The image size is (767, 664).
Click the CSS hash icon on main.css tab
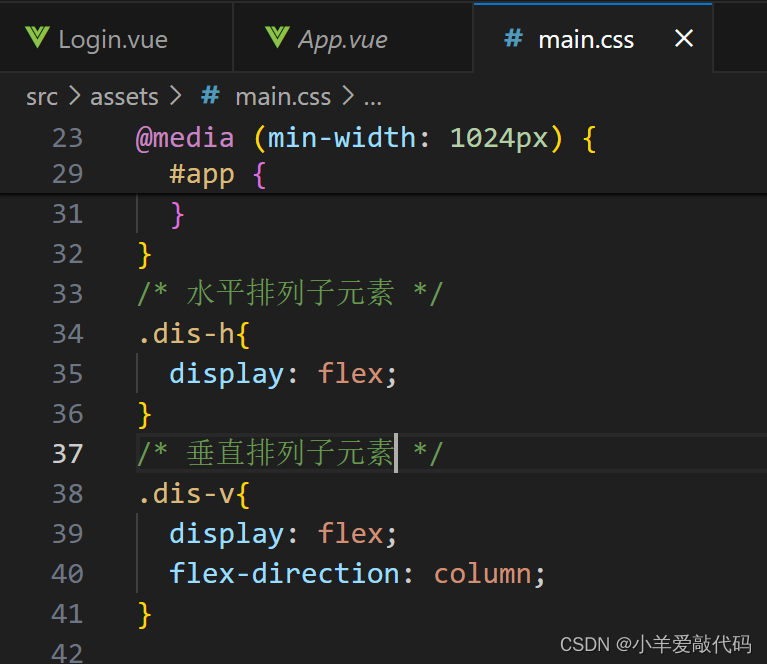click(513, 38)
